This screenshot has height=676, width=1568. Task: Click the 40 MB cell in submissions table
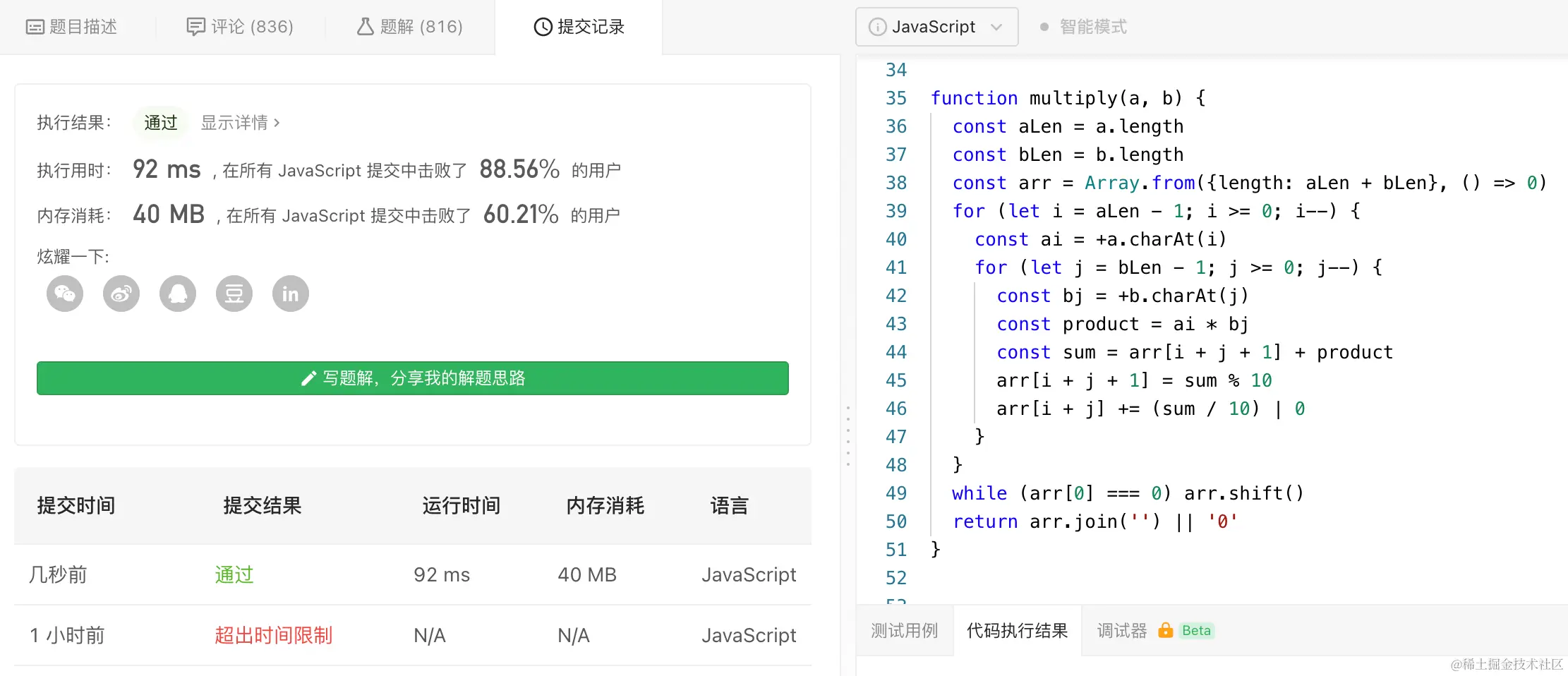coord(587,575)
